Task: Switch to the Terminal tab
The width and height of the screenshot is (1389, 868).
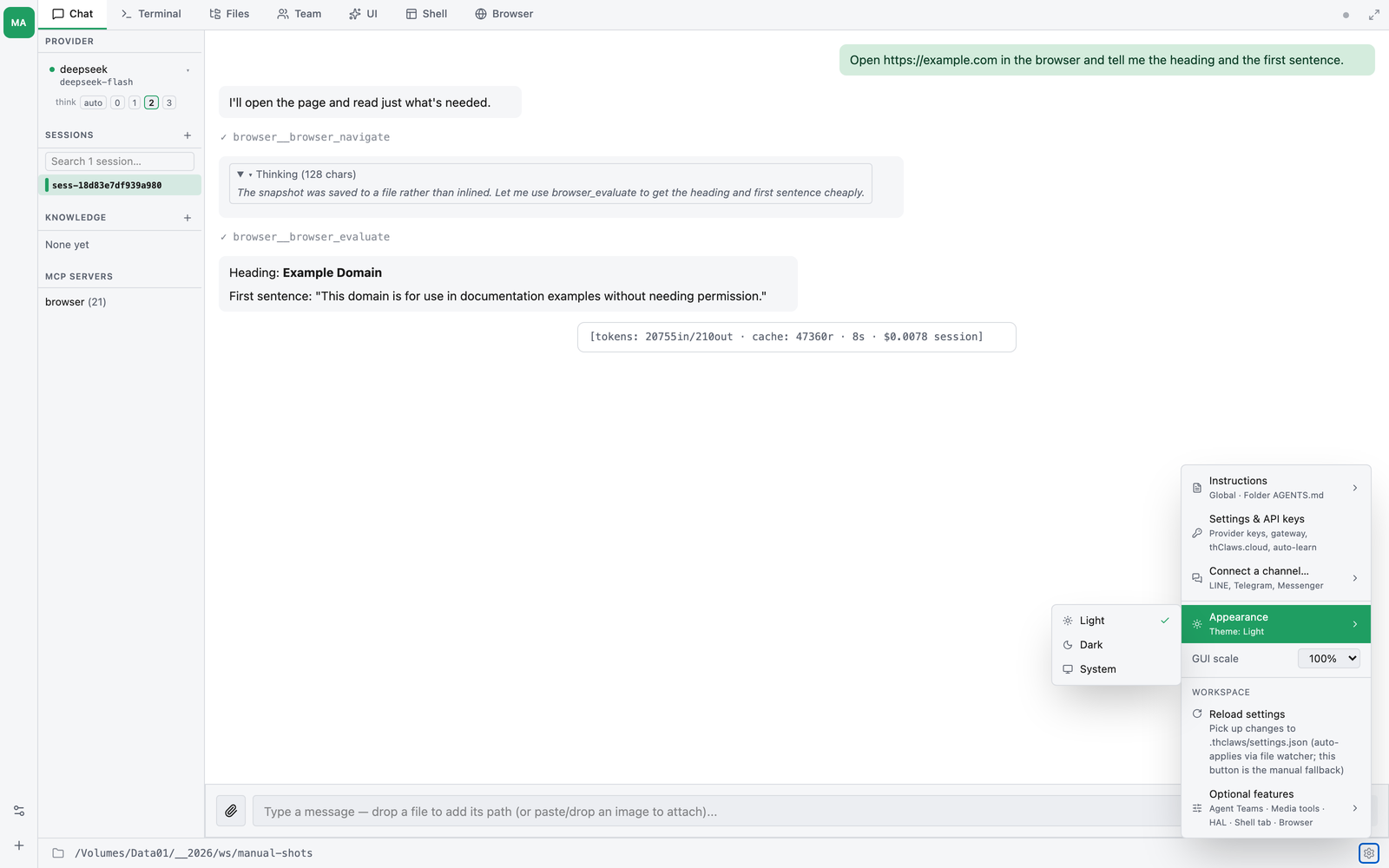Action: click(151, 14)
